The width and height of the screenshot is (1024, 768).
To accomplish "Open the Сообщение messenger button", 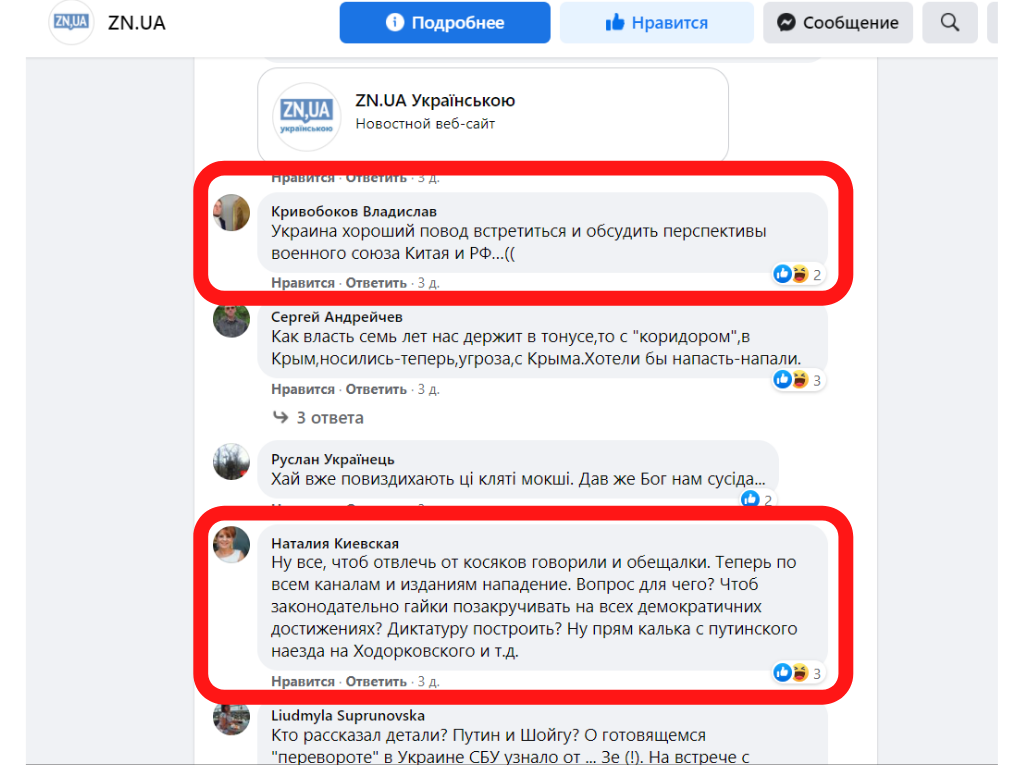I will click(838, 23).
